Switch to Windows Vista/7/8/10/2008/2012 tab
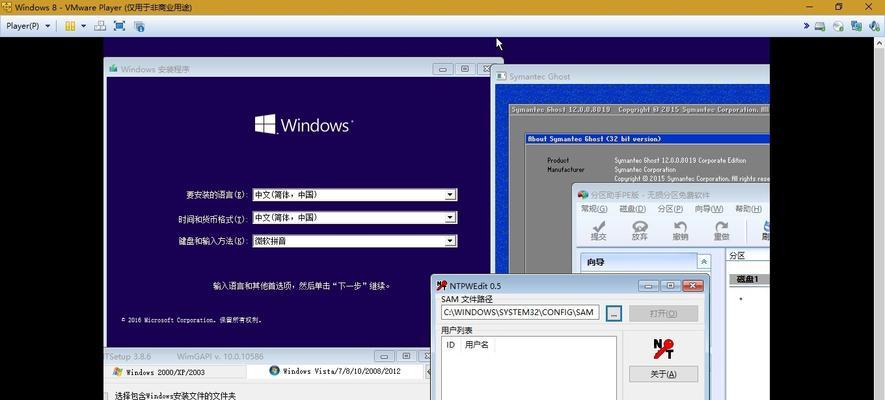Screen dimensions: 885x400 tap(335, 371)
